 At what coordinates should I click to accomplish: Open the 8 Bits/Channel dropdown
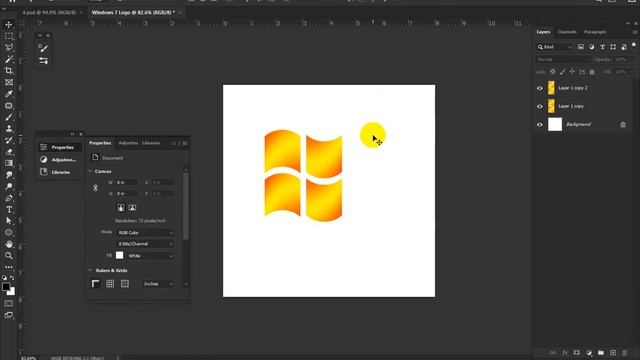(145, 244)
